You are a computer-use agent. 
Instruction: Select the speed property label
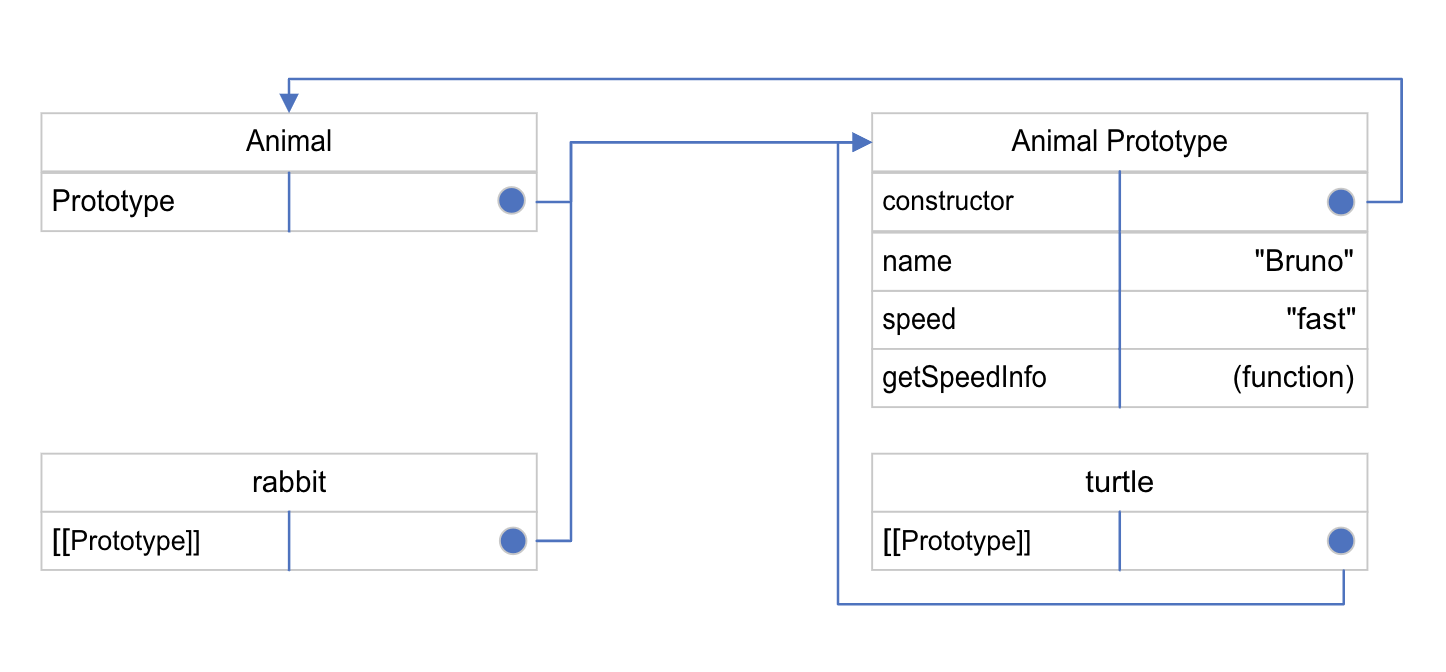coord(919,319)
